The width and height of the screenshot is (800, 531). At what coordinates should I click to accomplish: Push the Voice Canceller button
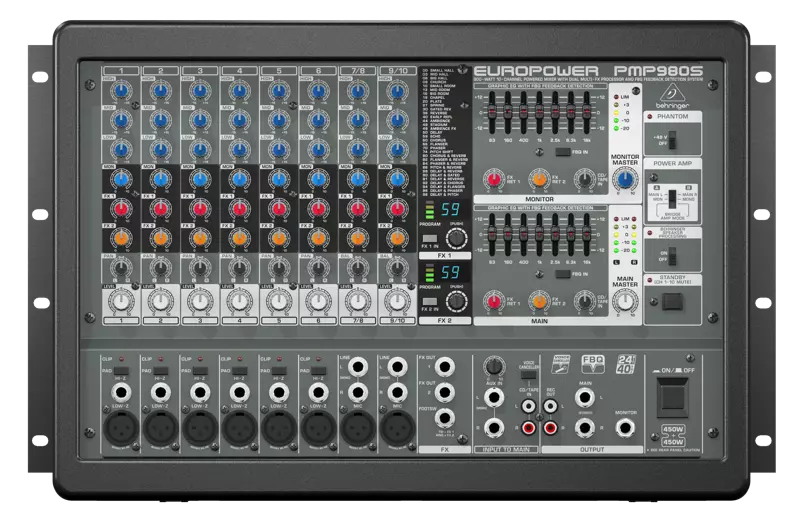tap(528, 375)
